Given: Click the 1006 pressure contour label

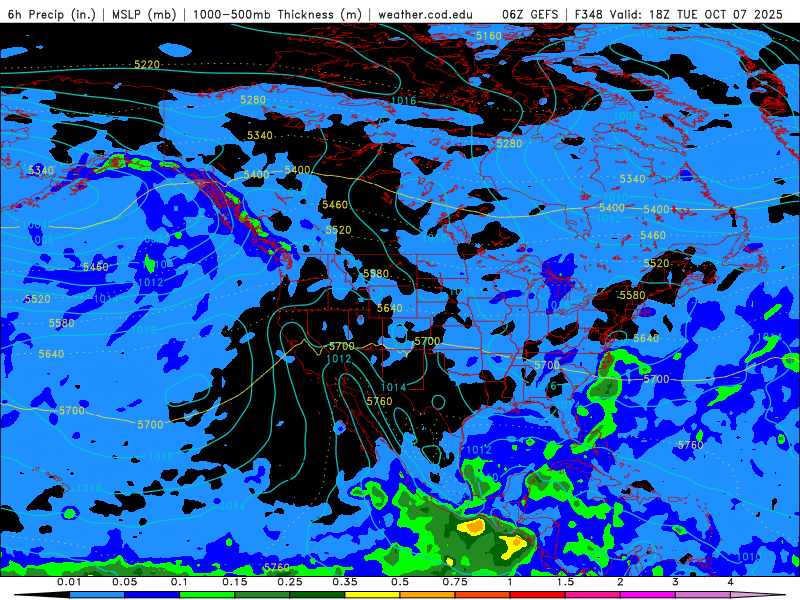Looking at the screenshot, I should tap(41, 239).
